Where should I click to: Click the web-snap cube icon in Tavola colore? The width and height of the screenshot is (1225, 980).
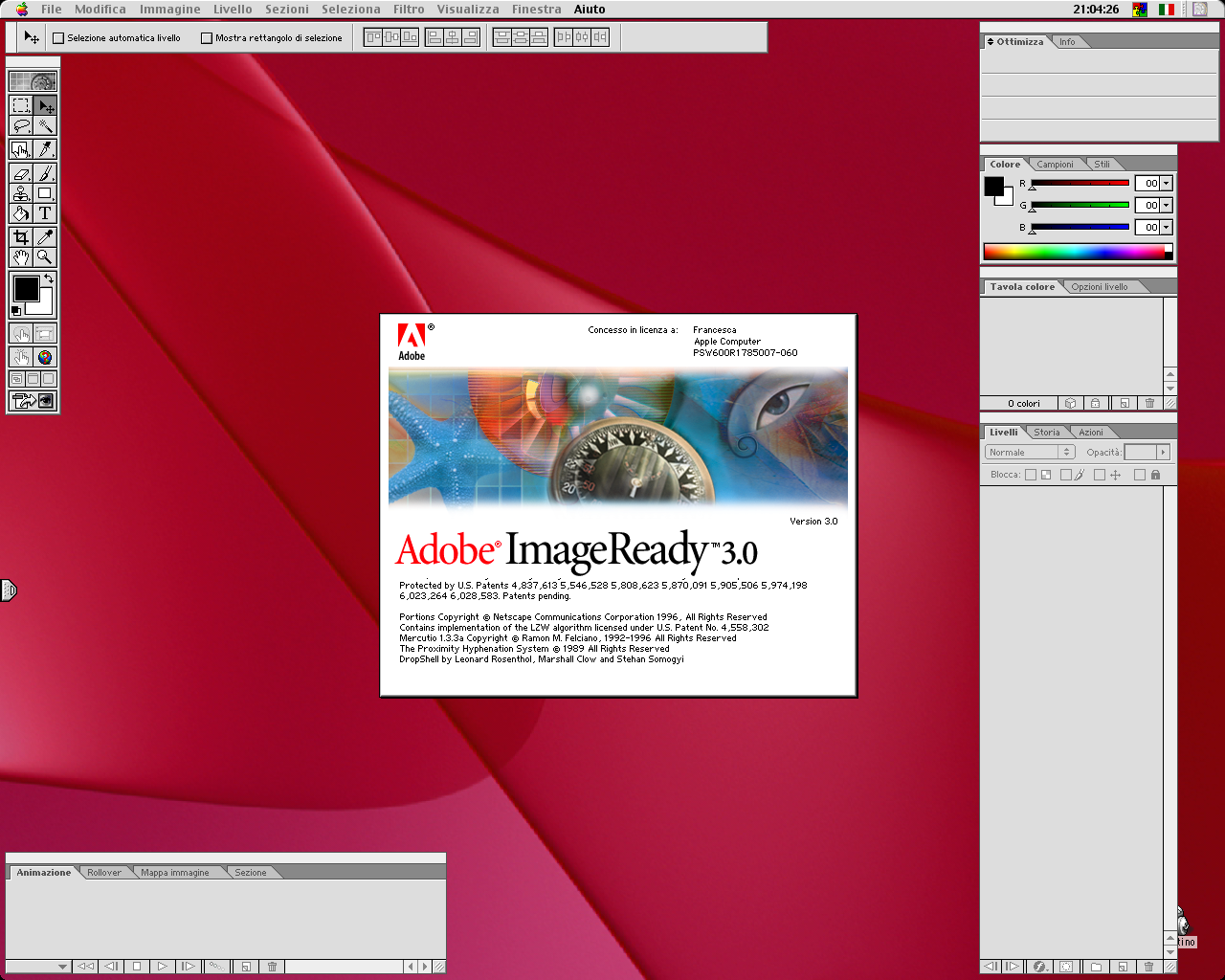1070,404
